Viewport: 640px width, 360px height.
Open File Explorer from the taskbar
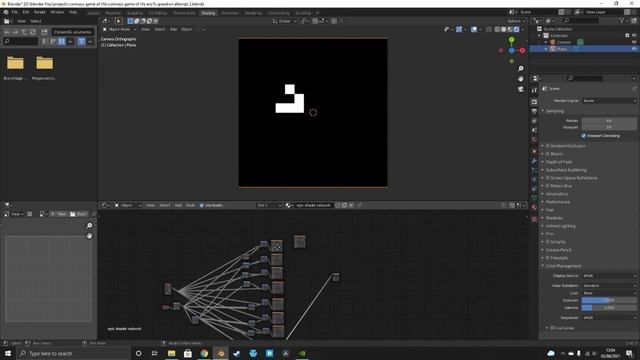tap(171, 353)
